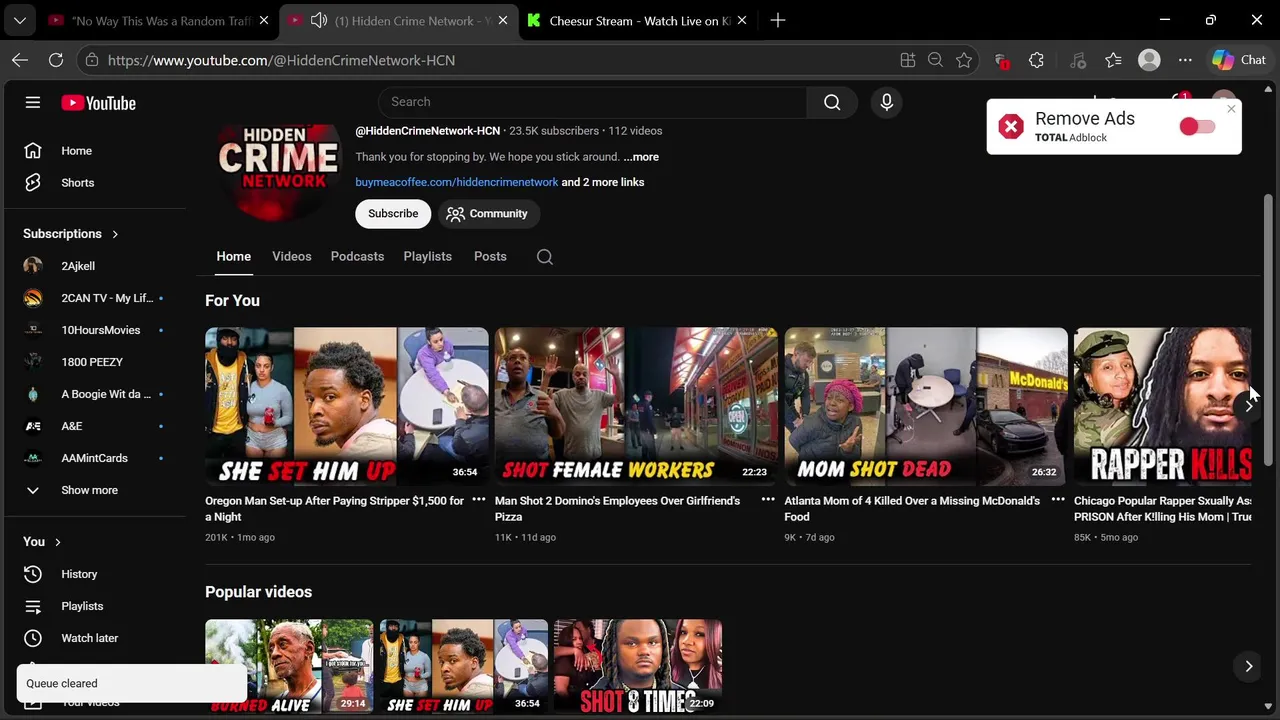The height and width of the screenshot is (720, 1280).
Task: Click the YouTube logo
Action: tap(98, 103)
